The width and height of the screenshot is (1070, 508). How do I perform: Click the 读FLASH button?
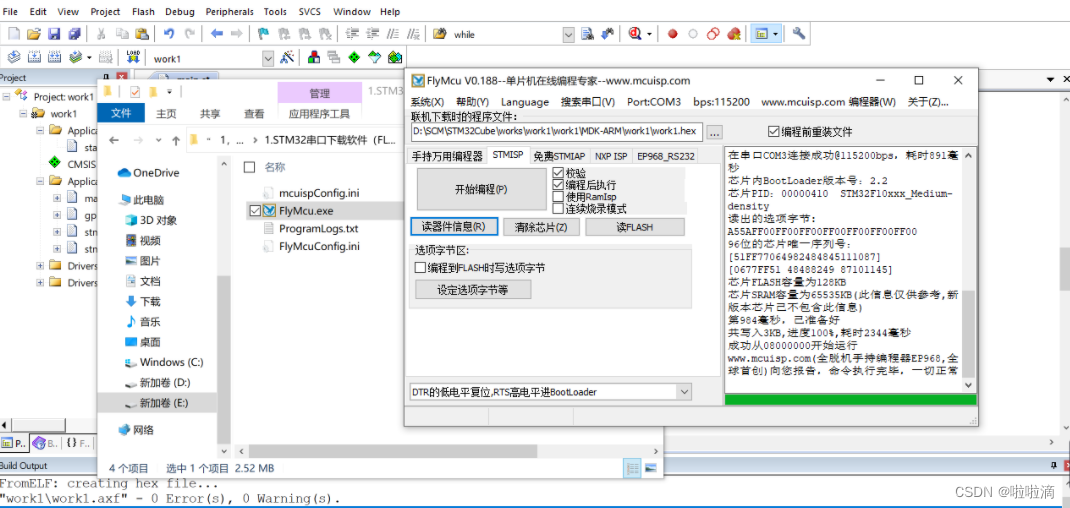635,227
